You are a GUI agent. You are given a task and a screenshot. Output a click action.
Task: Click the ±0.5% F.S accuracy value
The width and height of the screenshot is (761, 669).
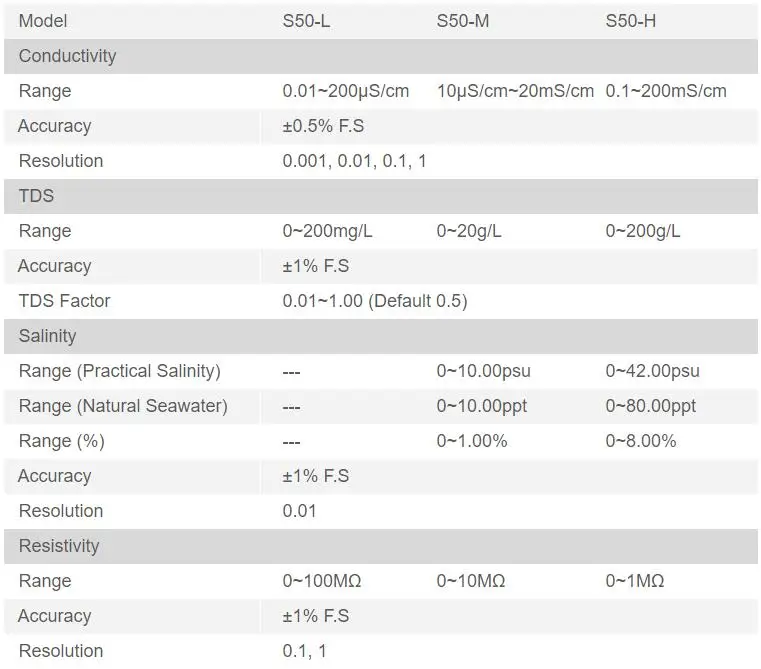pos(323,126)
